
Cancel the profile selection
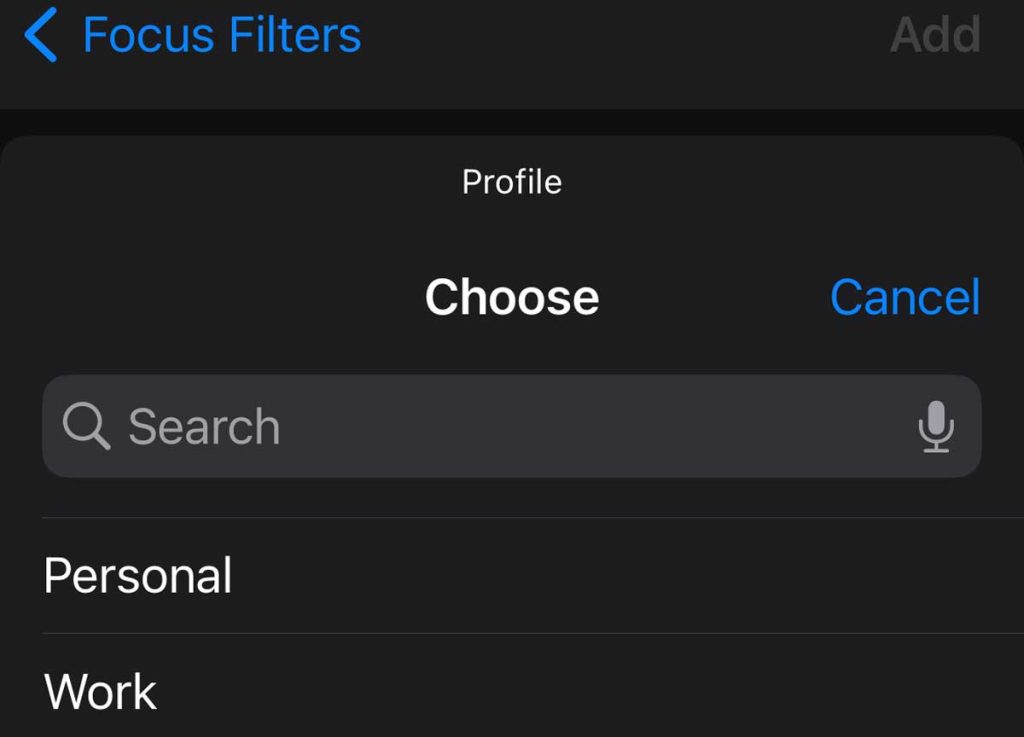click(x=904, y=297)
